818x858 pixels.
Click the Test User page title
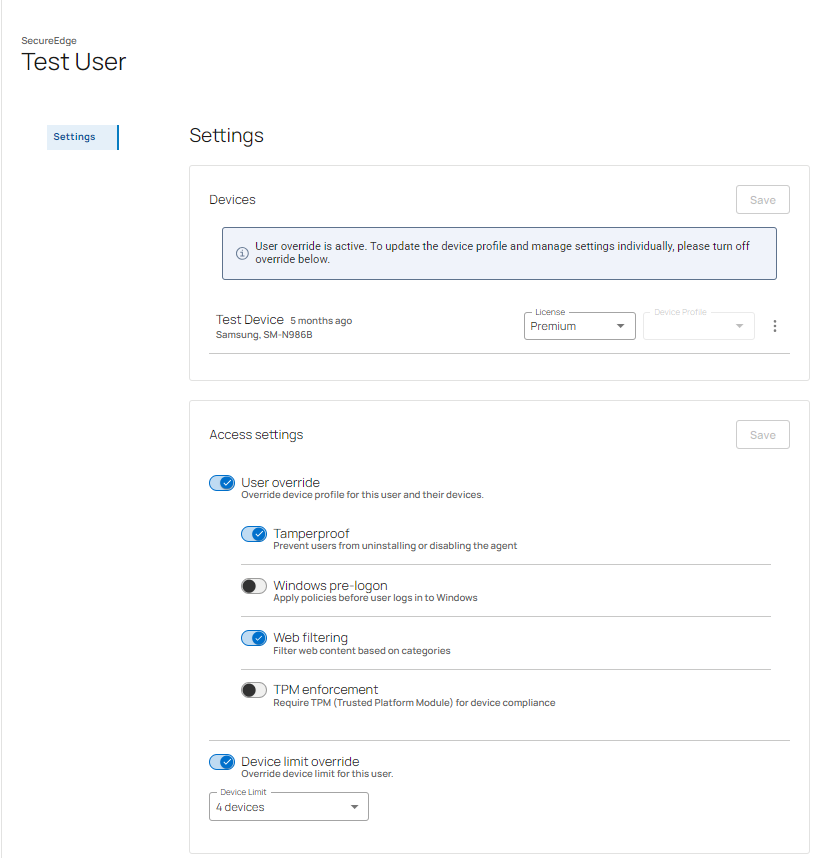(x=74, y=62)
